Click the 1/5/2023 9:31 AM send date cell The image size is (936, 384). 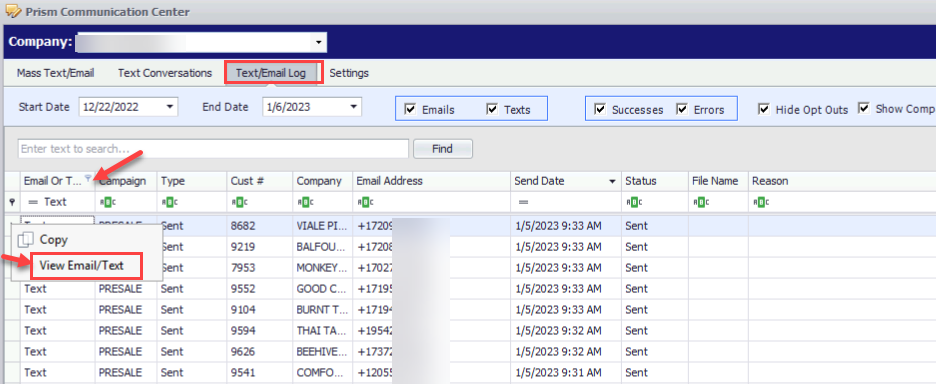coord(566,373)
